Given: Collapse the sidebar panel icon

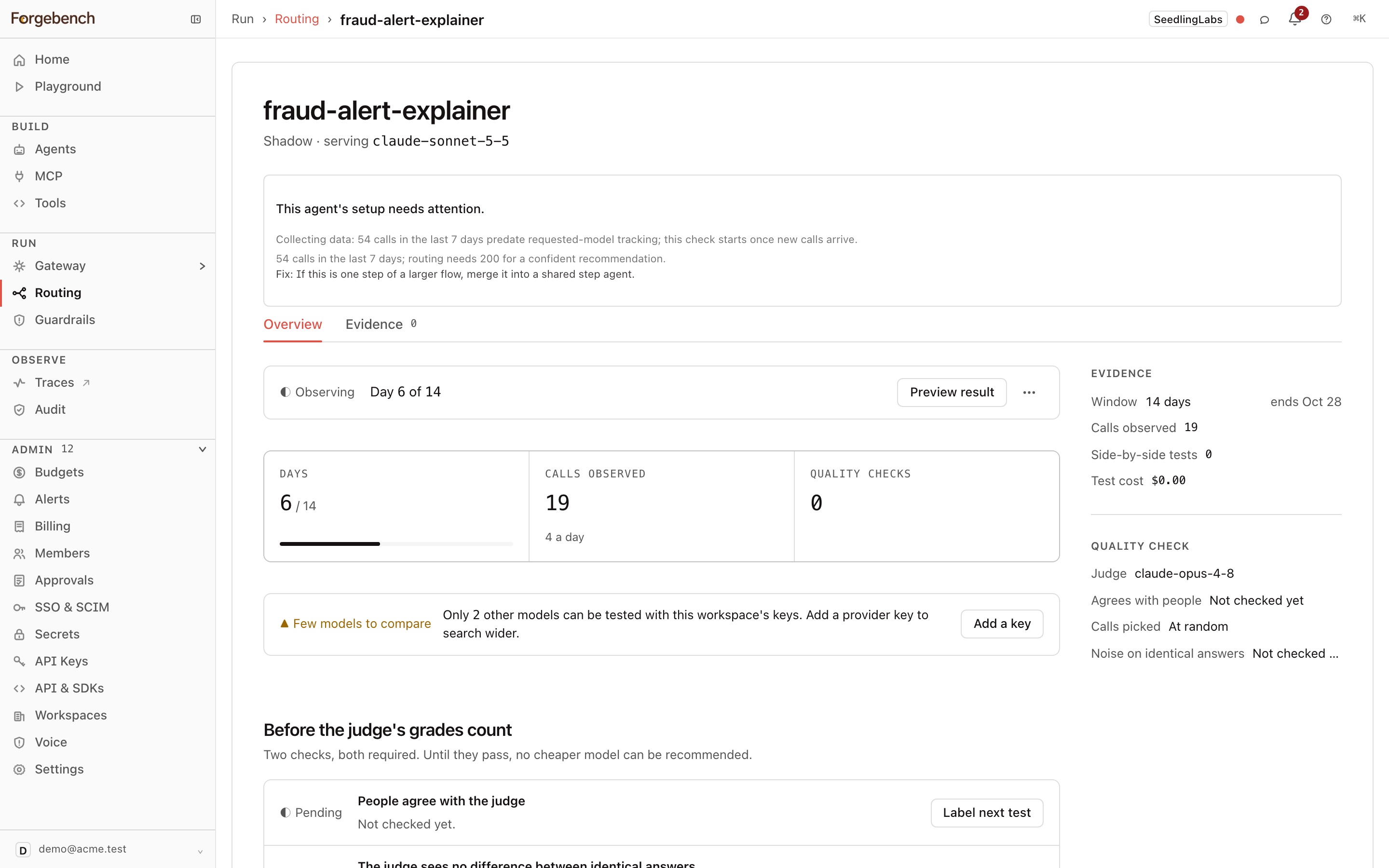Looking at the screenshot, I should click(196, 19).
